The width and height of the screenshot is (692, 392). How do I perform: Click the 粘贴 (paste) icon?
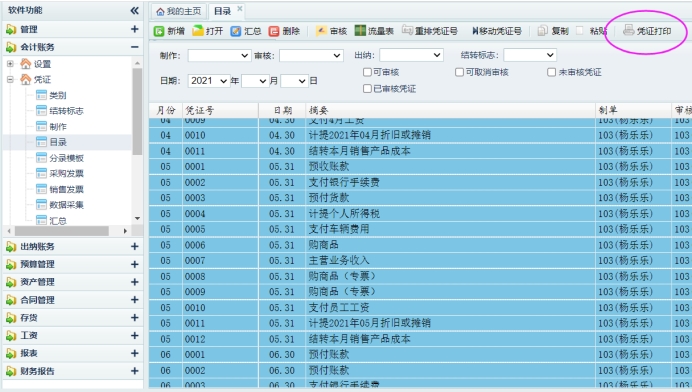point(580,31)
